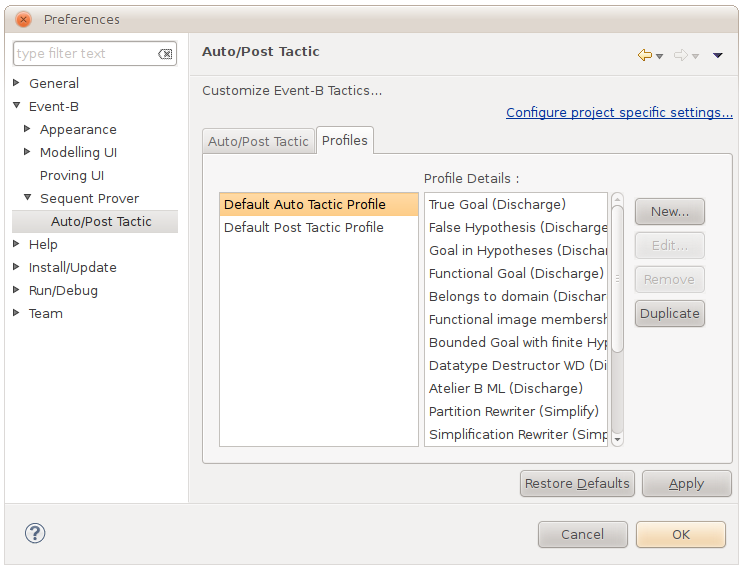Open the view menu triangle icon

coord(717,55)
